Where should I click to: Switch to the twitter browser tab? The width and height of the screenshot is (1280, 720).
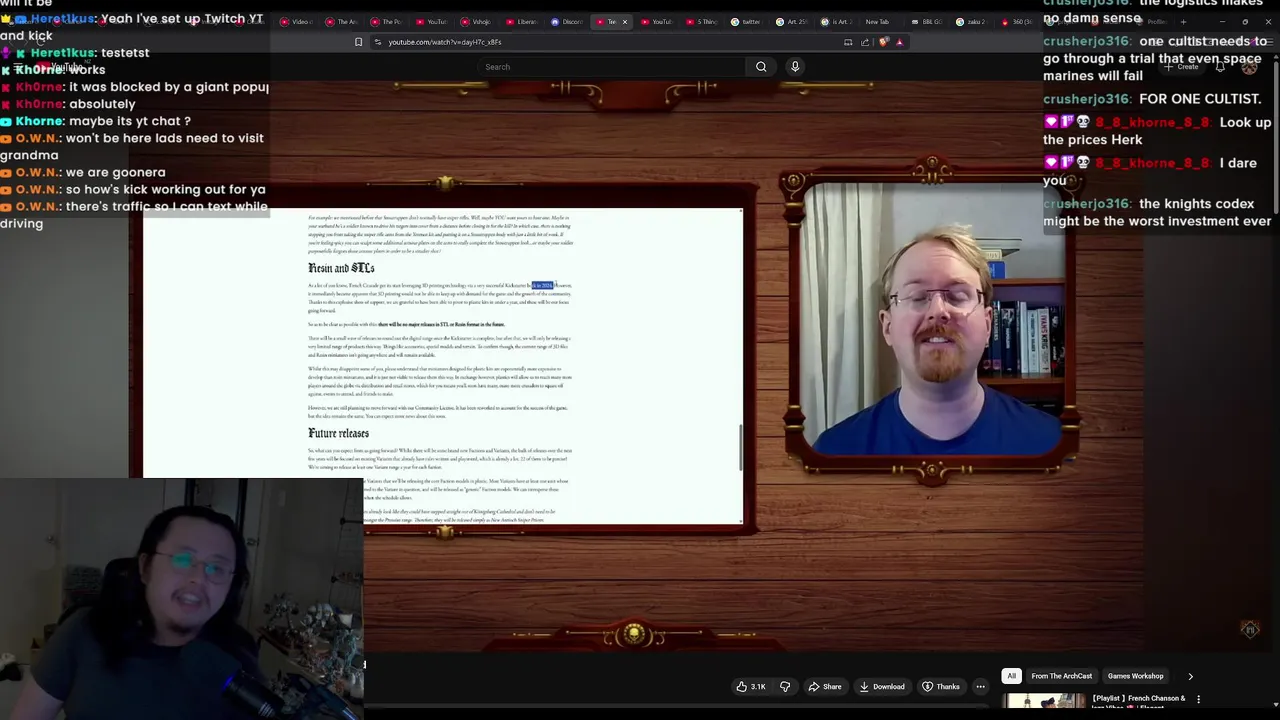click(746, 22)
